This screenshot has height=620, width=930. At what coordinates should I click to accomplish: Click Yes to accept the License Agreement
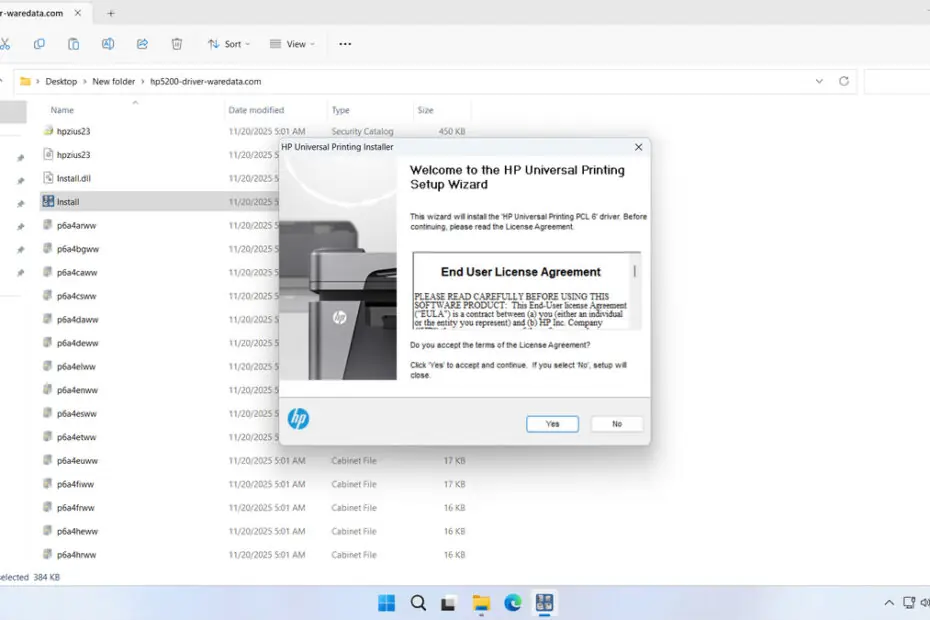[552, 423]
